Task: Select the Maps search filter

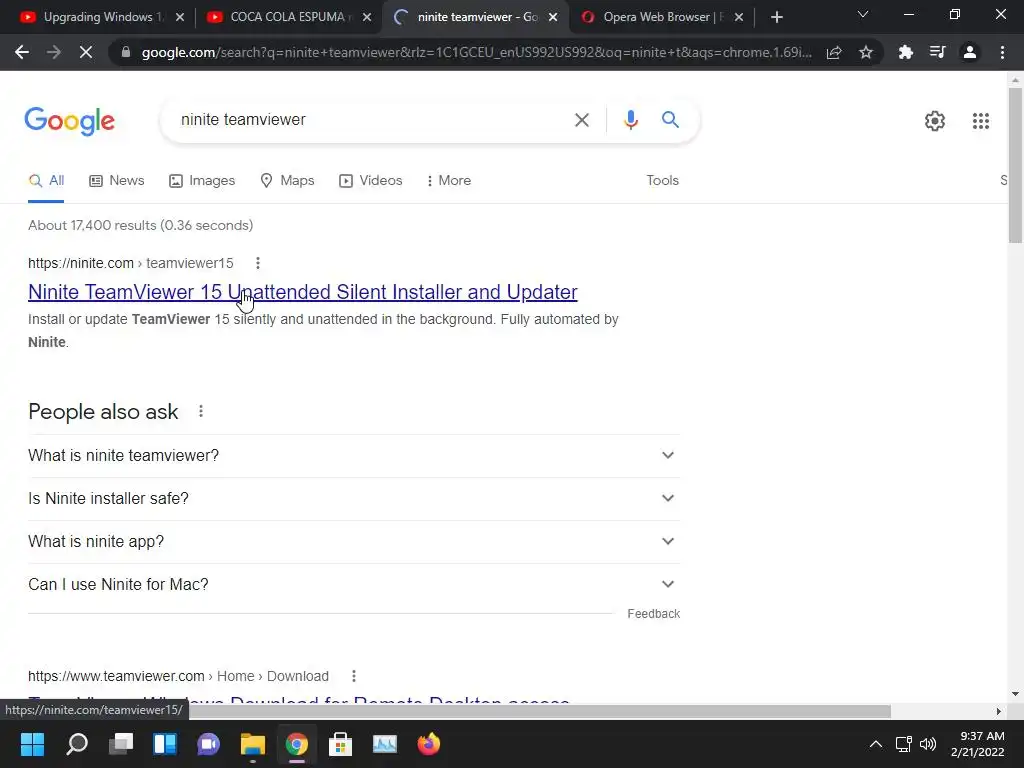Action: [287, 180]
